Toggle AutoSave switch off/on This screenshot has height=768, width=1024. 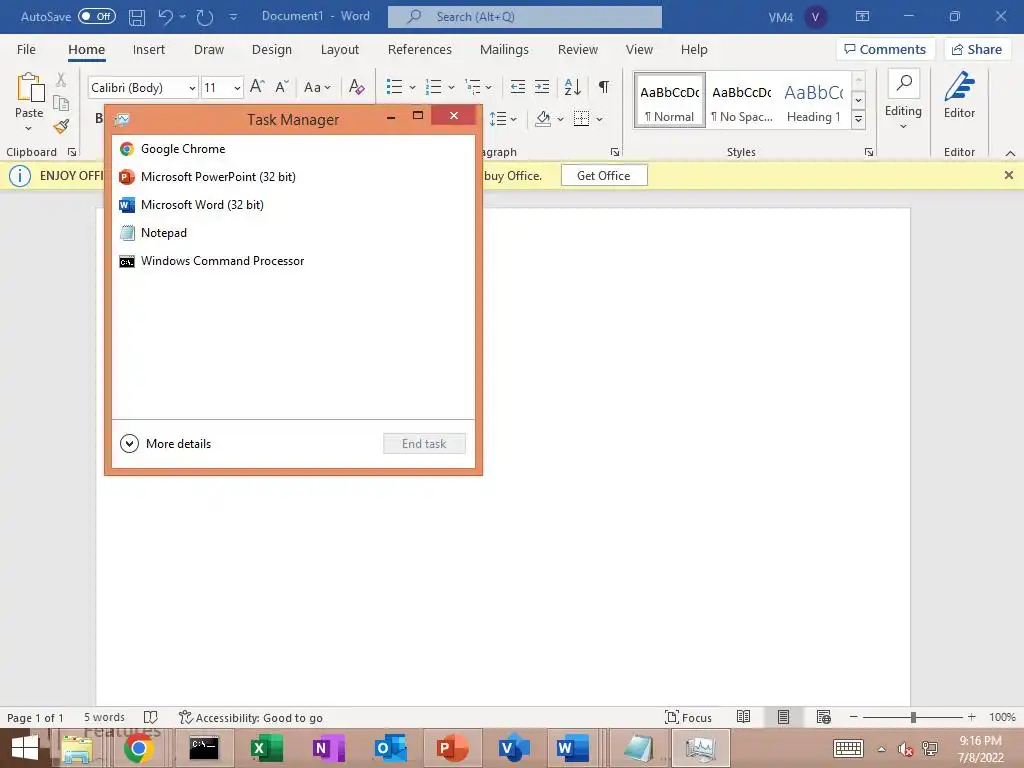[97, 16]
